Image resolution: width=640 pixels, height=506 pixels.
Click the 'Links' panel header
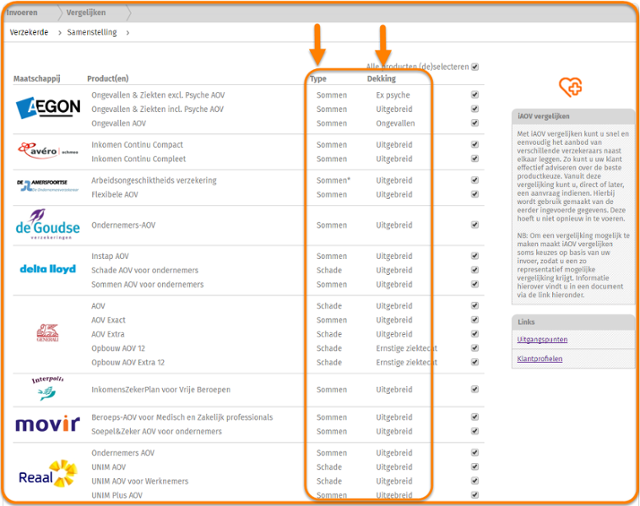[573, 322]
